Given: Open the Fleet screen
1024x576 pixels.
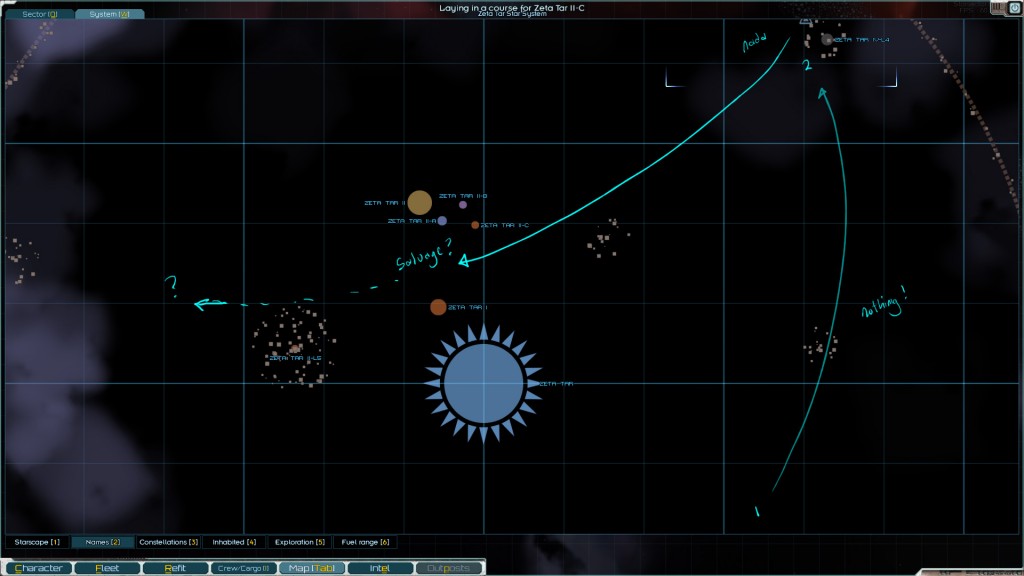Looking at the screenshot, I should (107, 568).
